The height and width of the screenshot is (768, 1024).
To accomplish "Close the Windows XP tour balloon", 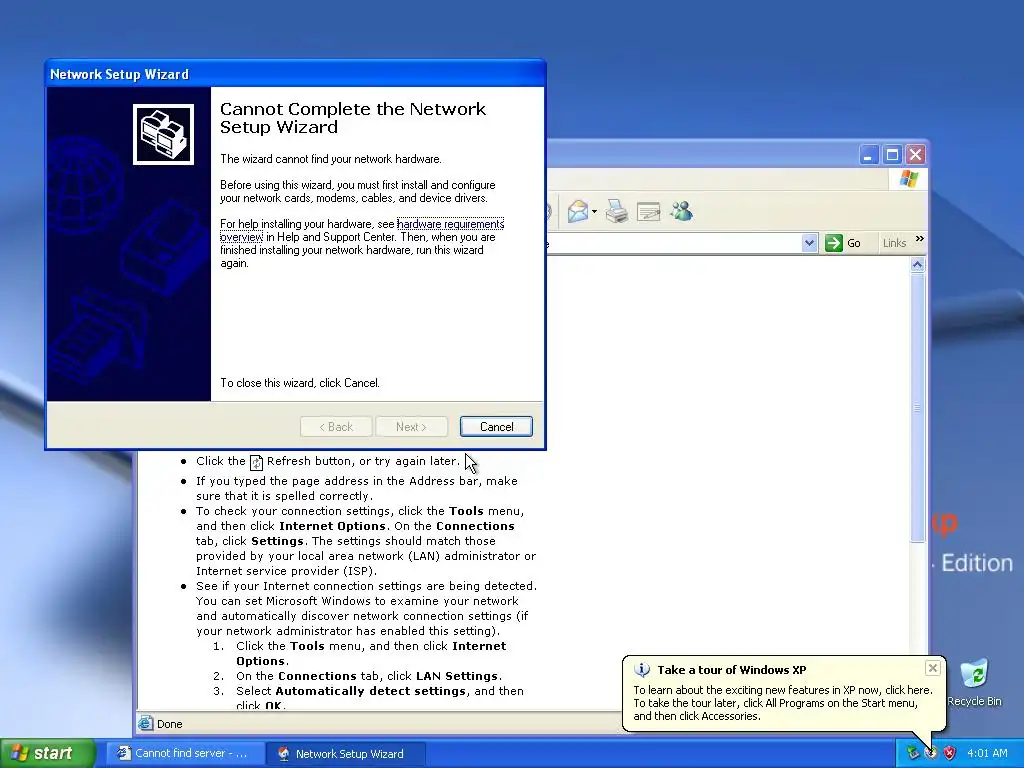I will pos(933,667).
